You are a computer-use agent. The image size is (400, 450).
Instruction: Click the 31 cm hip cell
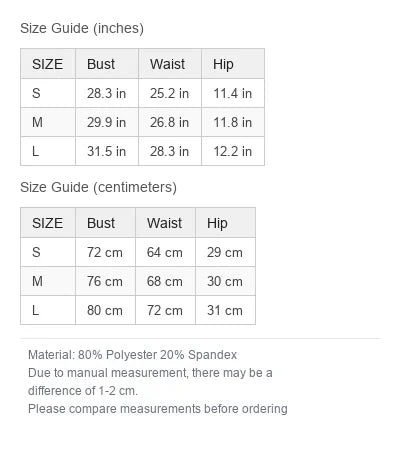click(225, 310)
